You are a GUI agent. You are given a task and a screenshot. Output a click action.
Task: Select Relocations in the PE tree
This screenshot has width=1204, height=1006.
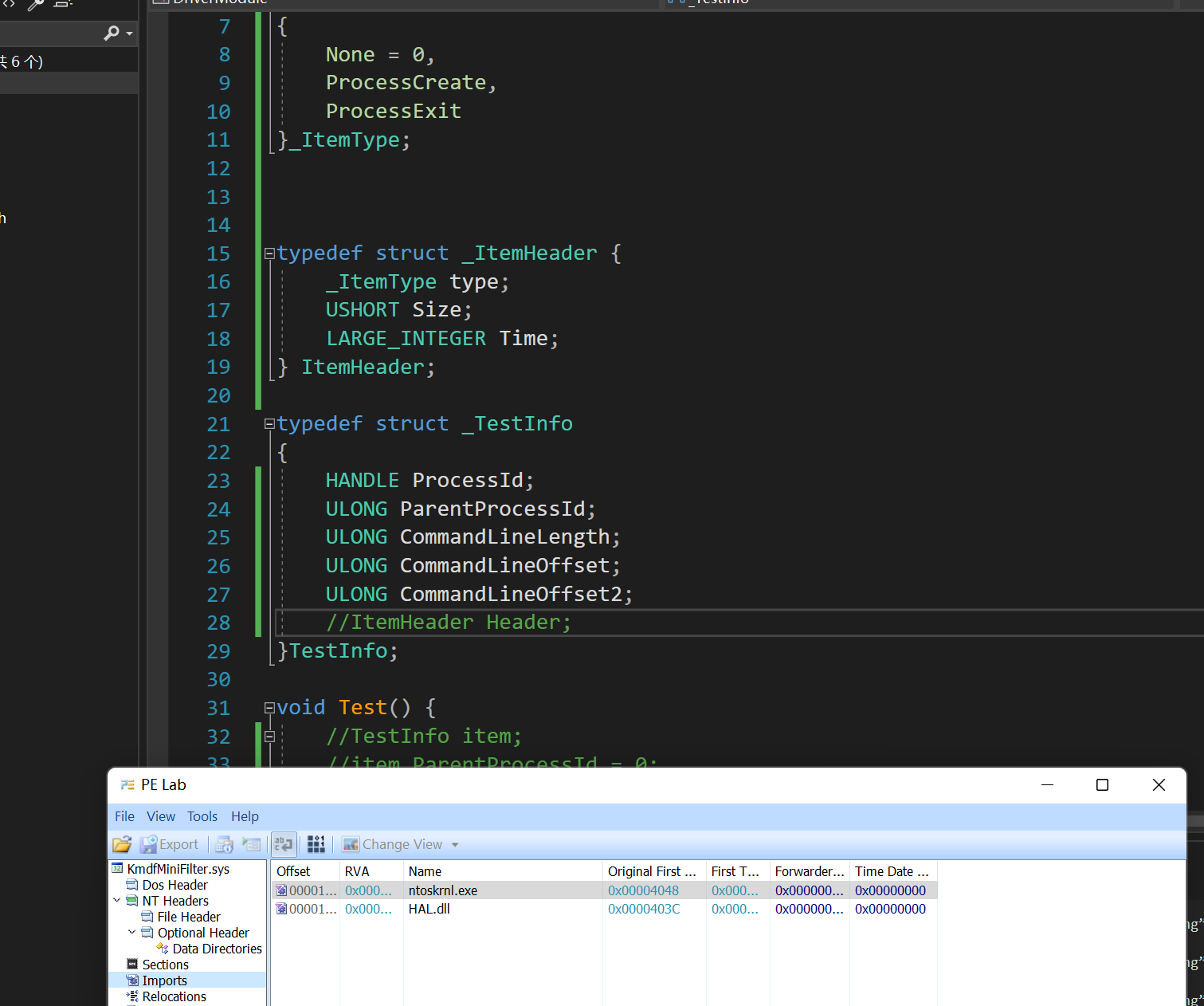pyautogui.click(x=174, y=996)
